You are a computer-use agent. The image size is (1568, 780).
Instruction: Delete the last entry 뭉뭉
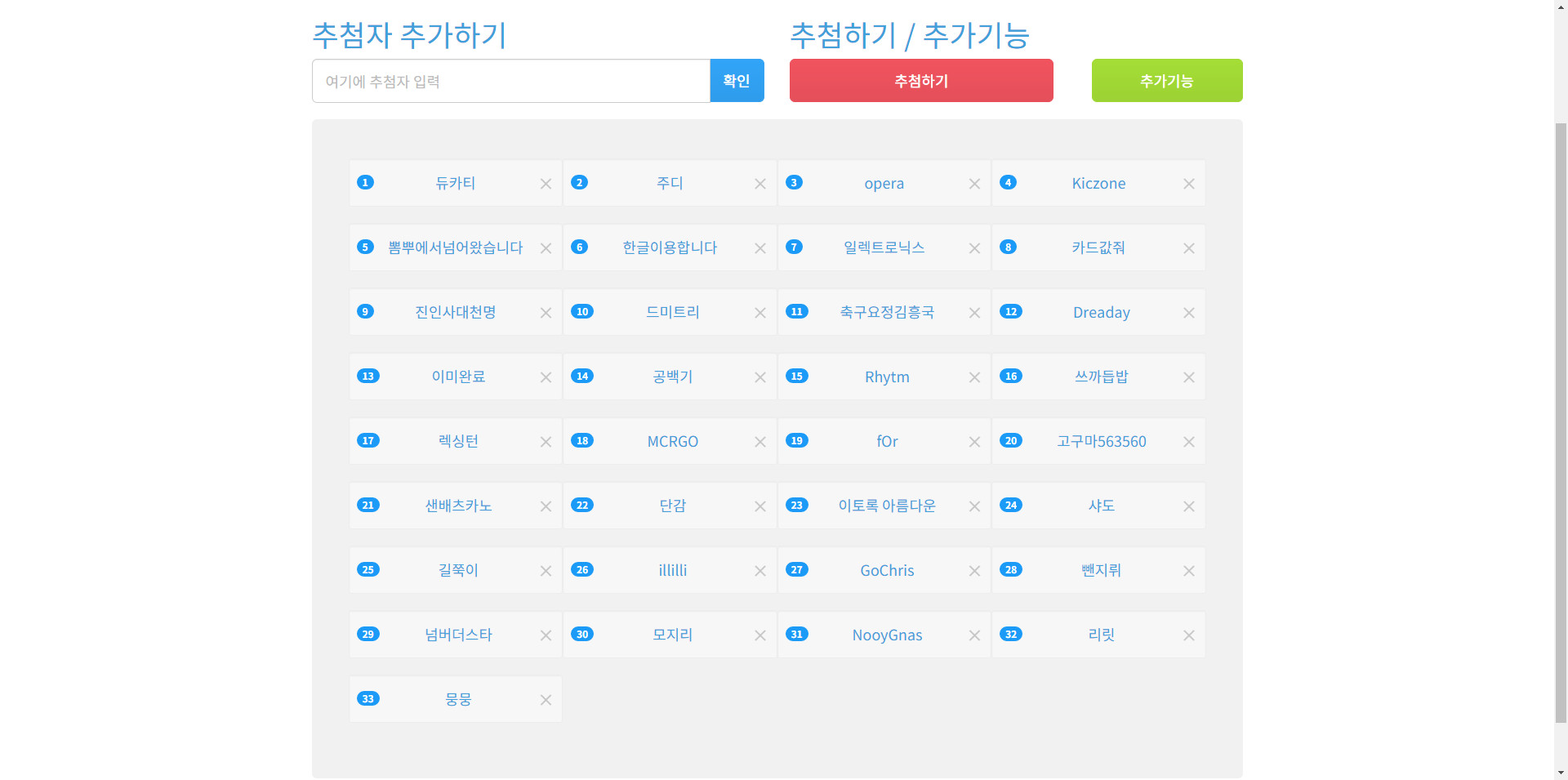pyautogui.click(x=546, y=700)
